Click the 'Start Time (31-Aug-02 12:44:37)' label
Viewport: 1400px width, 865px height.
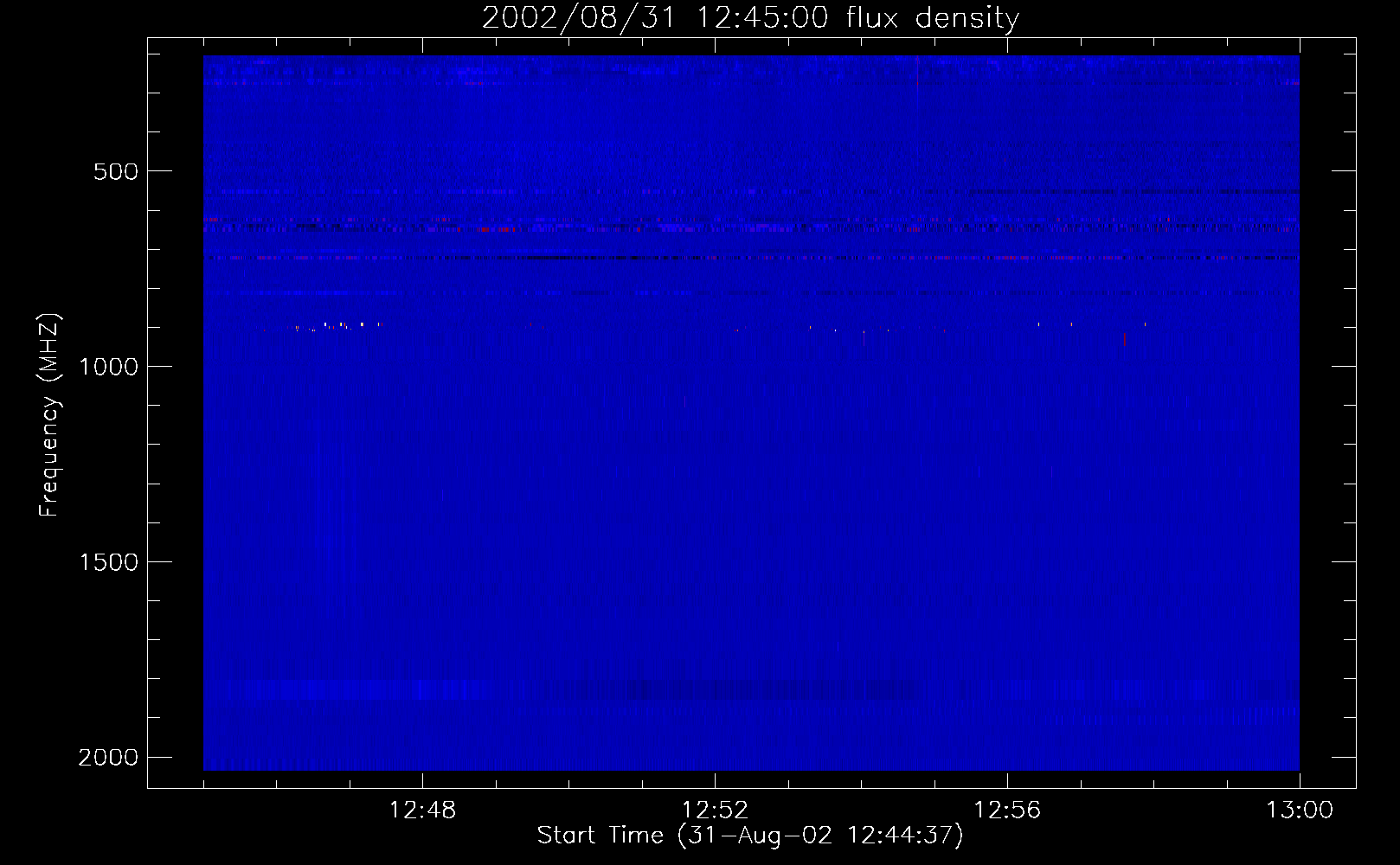750,836
